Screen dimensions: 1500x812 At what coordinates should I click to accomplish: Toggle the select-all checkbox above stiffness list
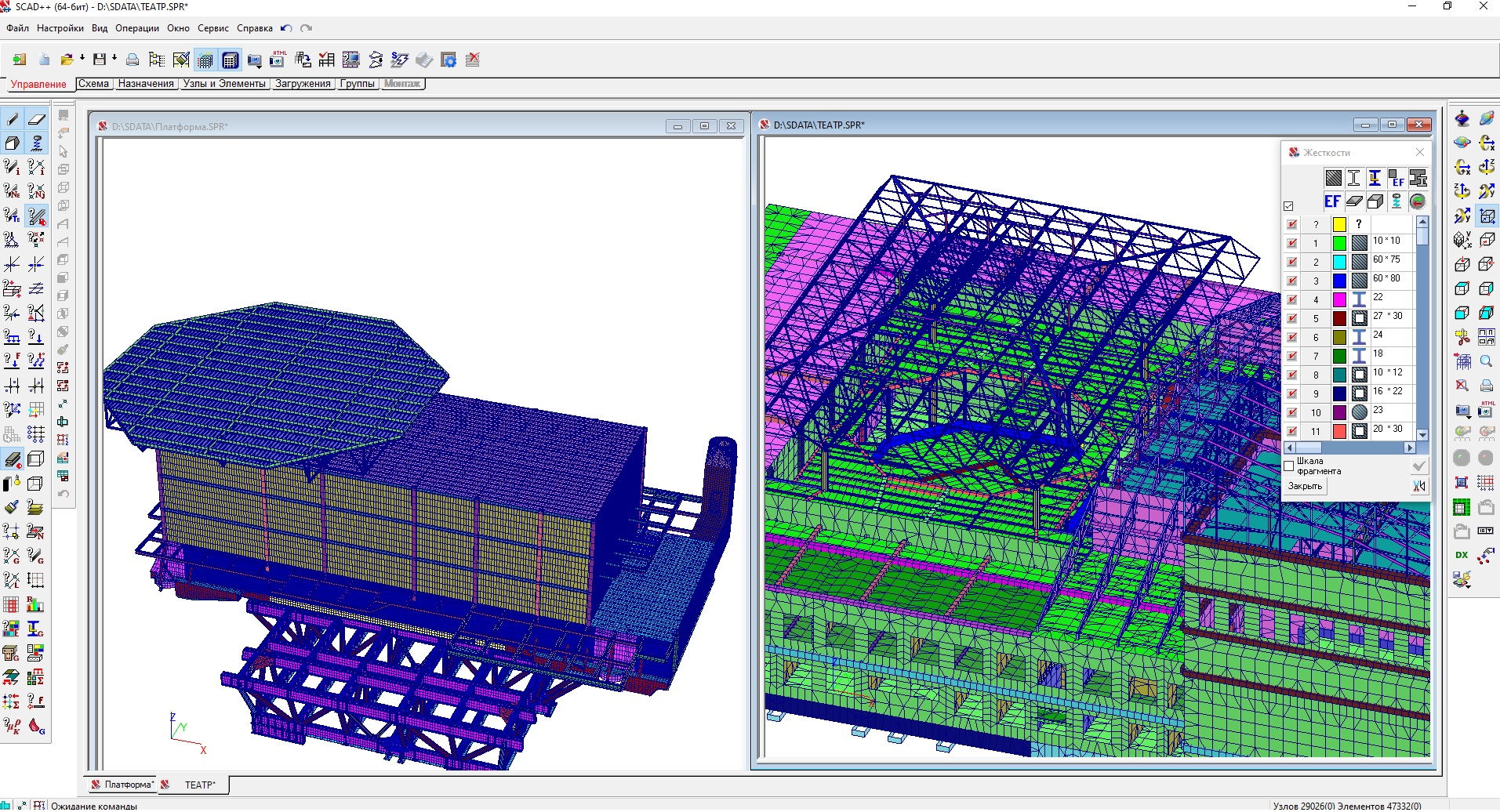pos(1288,206)
